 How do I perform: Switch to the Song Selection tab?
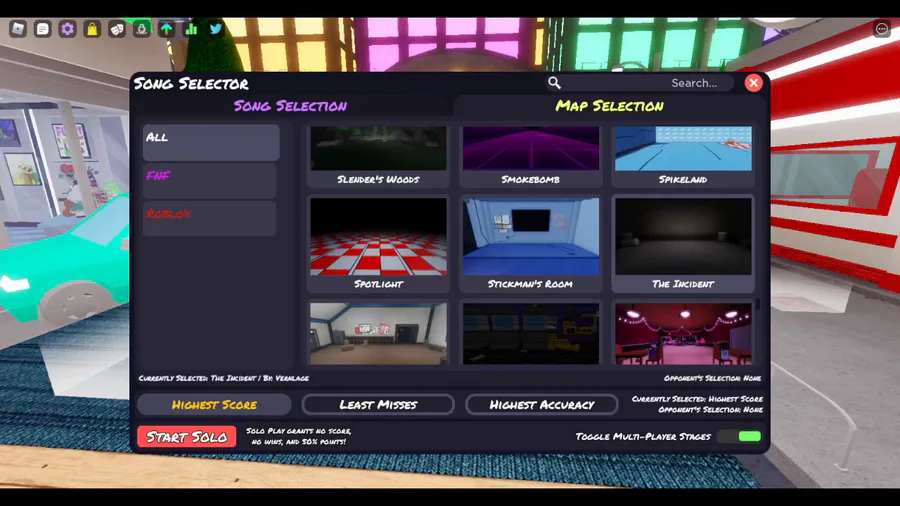(290, 106)
